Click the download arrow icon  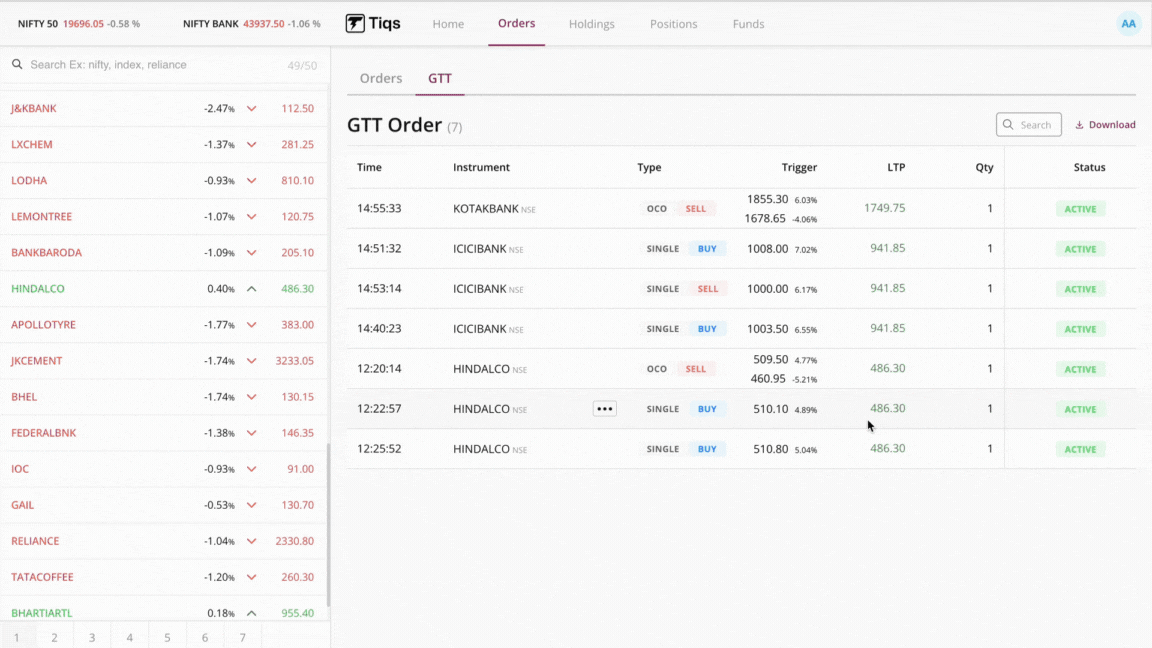pos(1079,125)
